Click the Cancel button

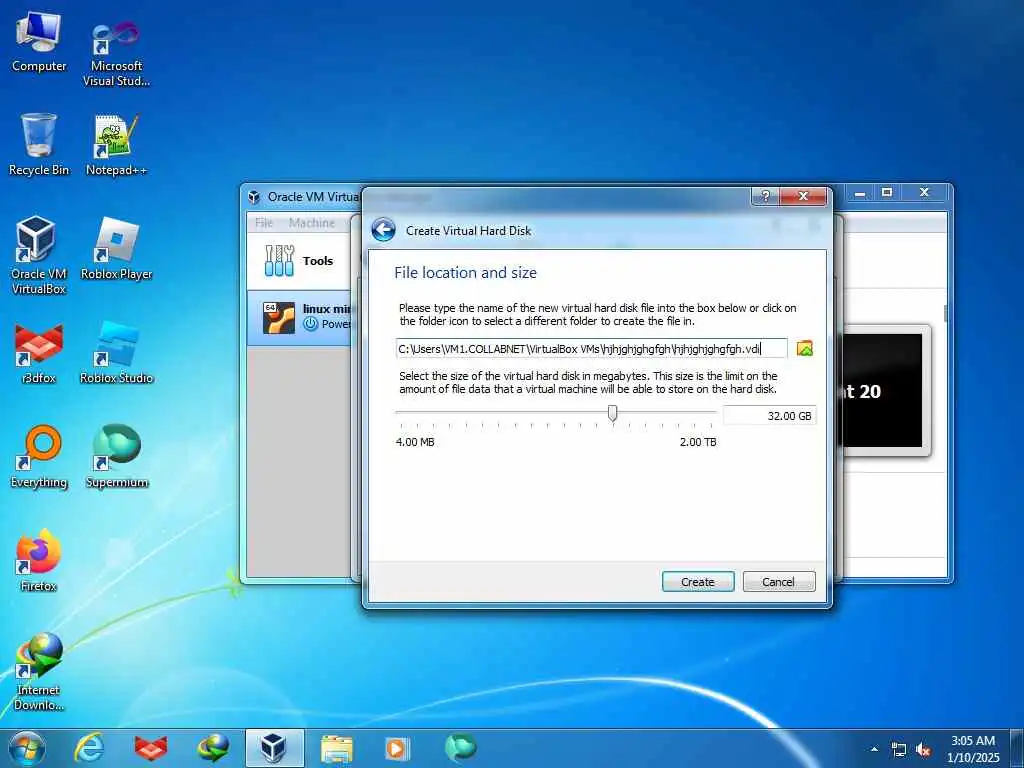tap(778, 581)
